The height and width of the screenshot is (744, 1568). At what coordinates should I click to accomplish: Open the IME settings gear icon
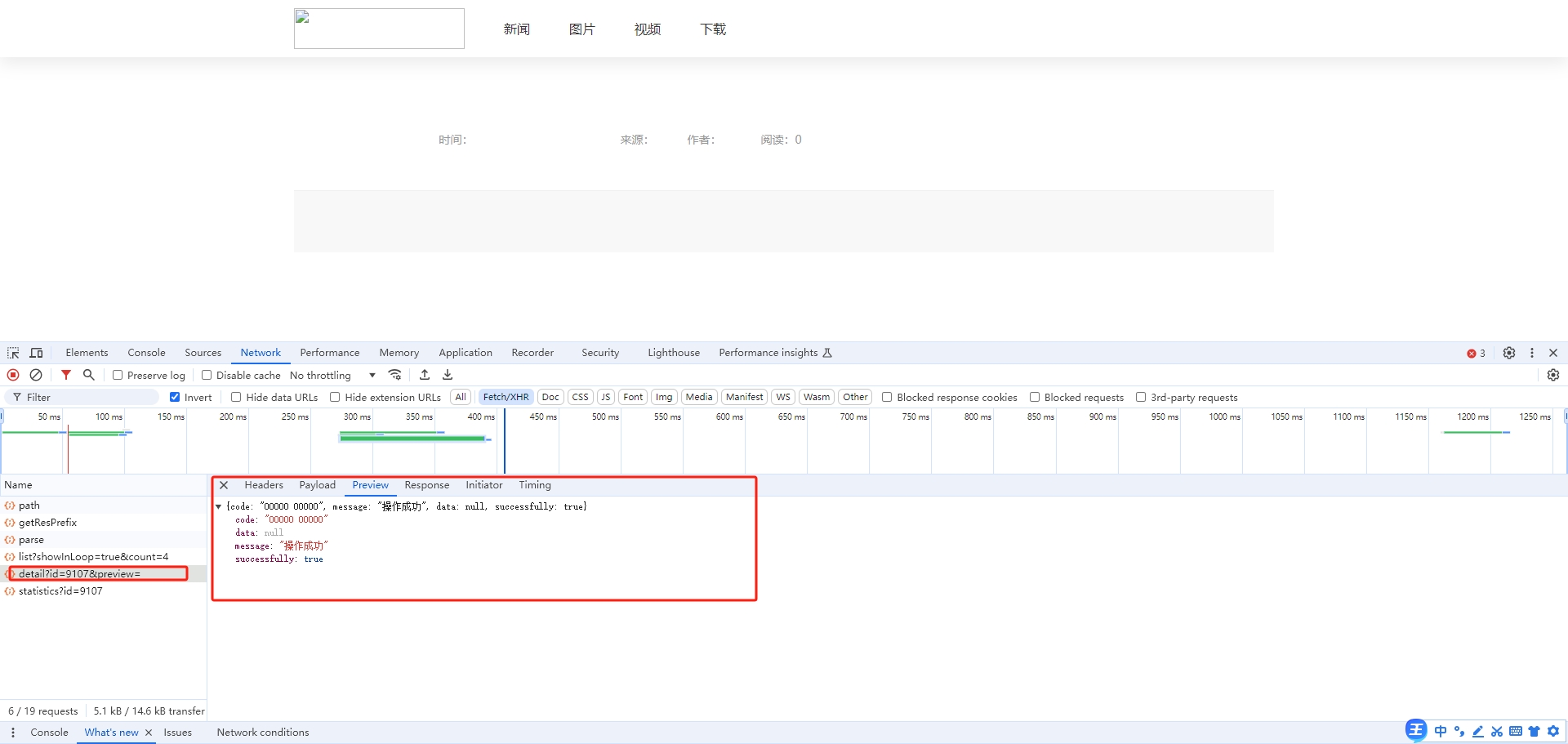click(1553, 732)
